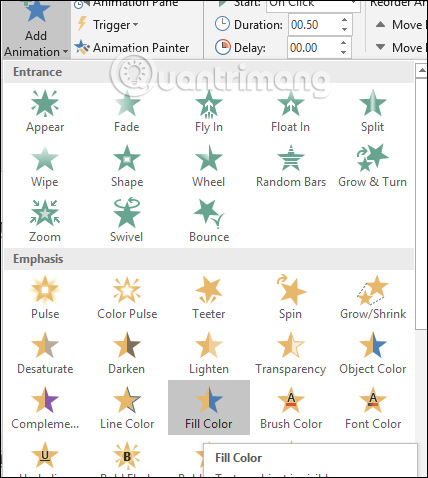Image resolution: width=428 pixels, height=478 pixels.
Task: Click inside the Duration field
Action: coord(313,25)
